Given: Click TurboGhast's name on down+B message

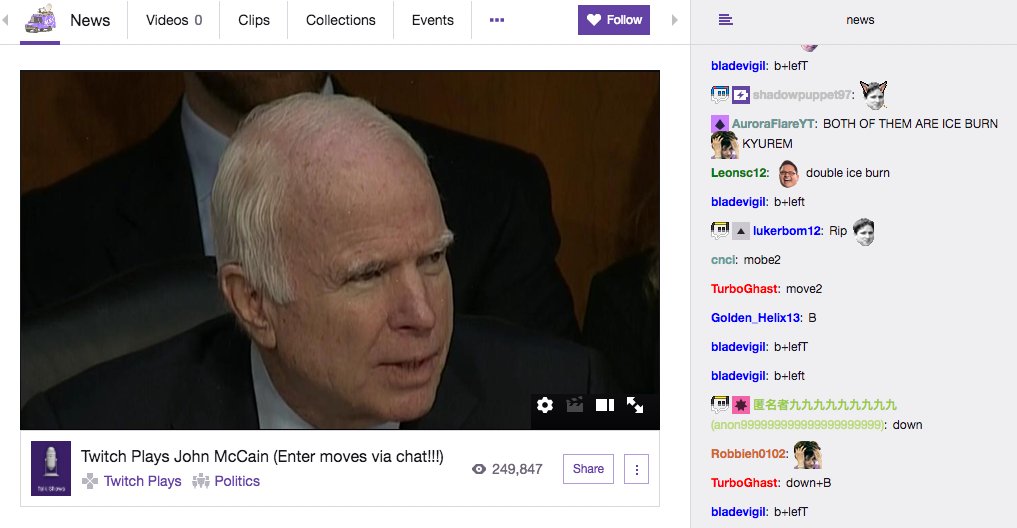Looking at the screenshot, I should pos(746,483).
